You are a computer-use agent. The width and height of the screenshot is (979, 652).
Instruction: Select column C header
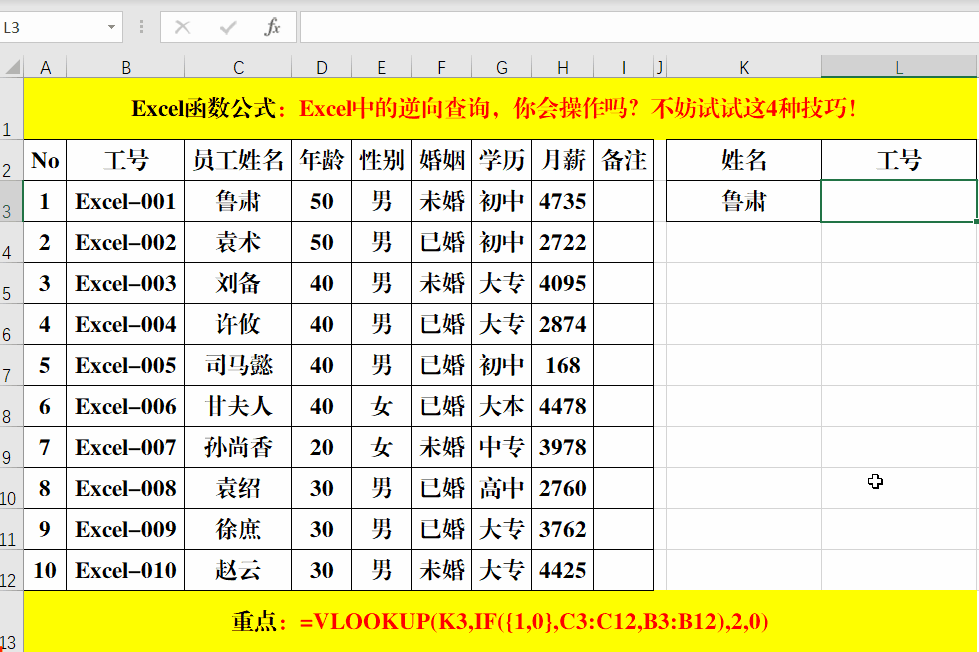click(238, 67)
